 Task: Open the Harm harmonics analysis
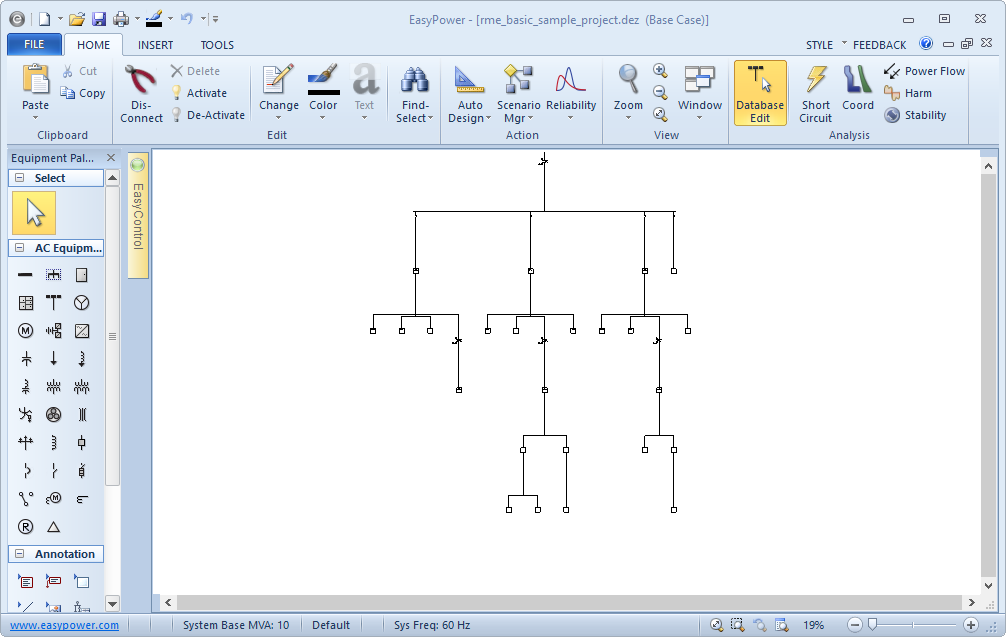tap(908, 93)
